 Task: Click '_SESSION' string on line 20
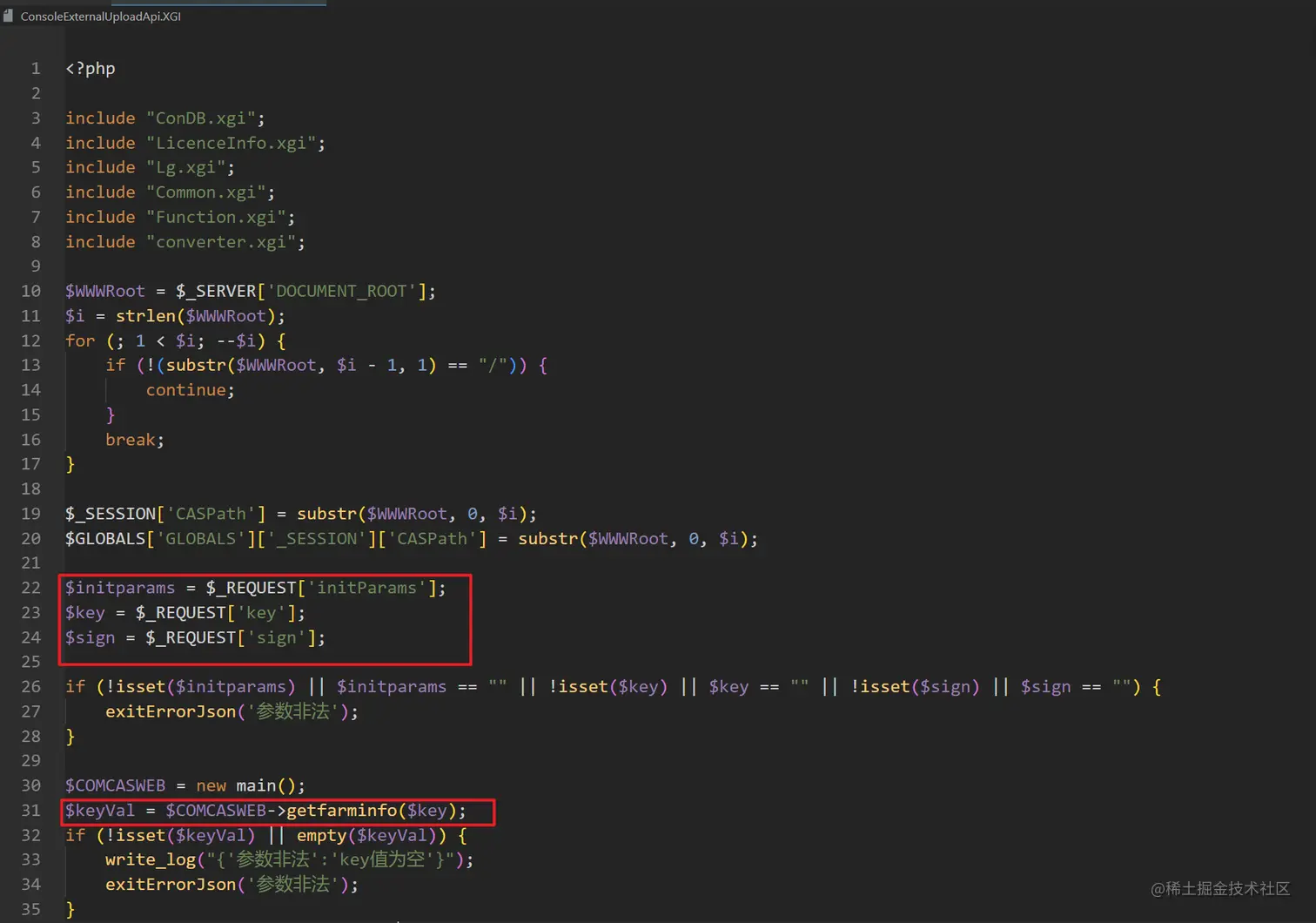click(316, 539)
